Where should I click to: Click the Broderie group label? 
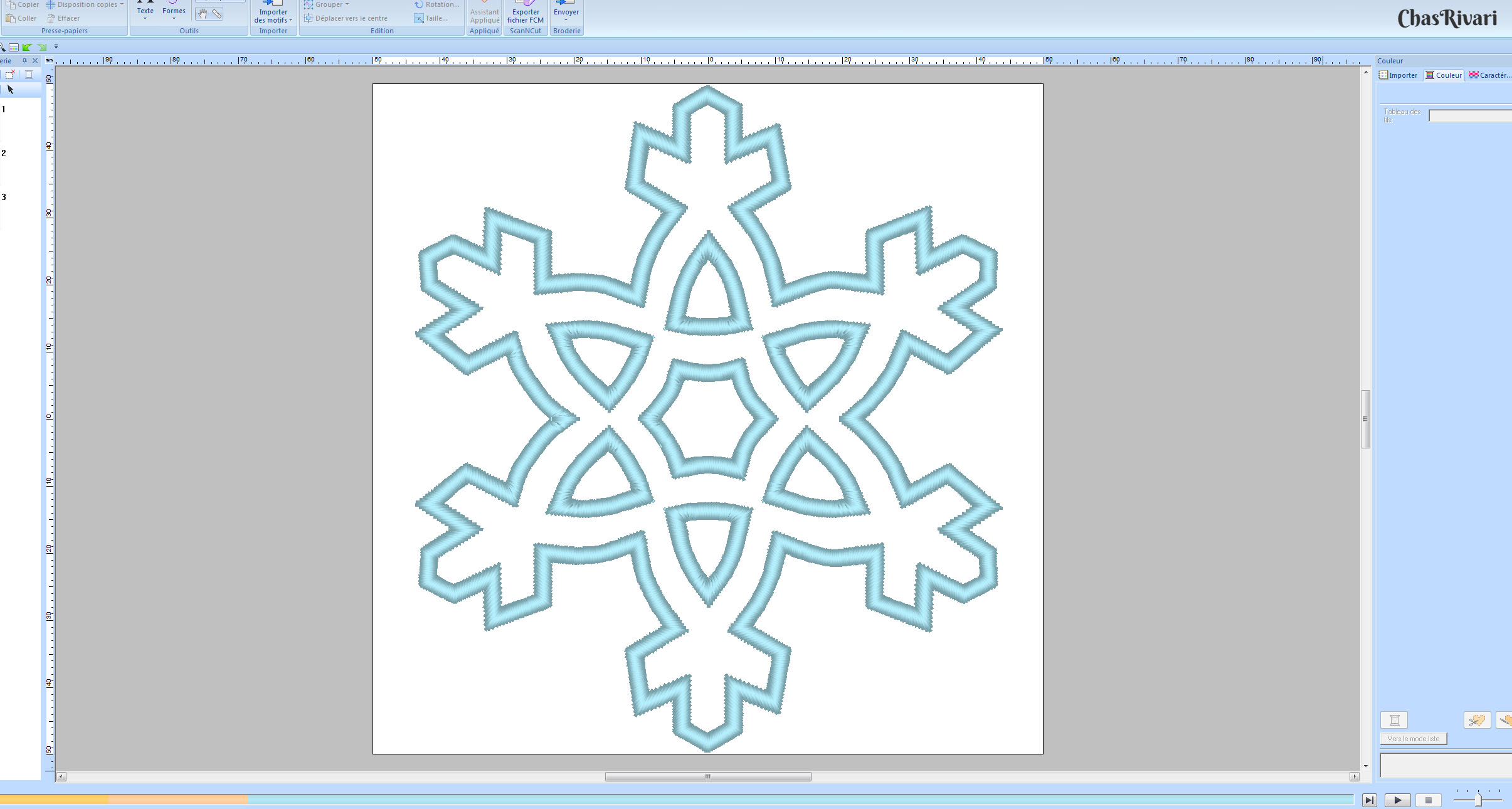click(567, 31)
